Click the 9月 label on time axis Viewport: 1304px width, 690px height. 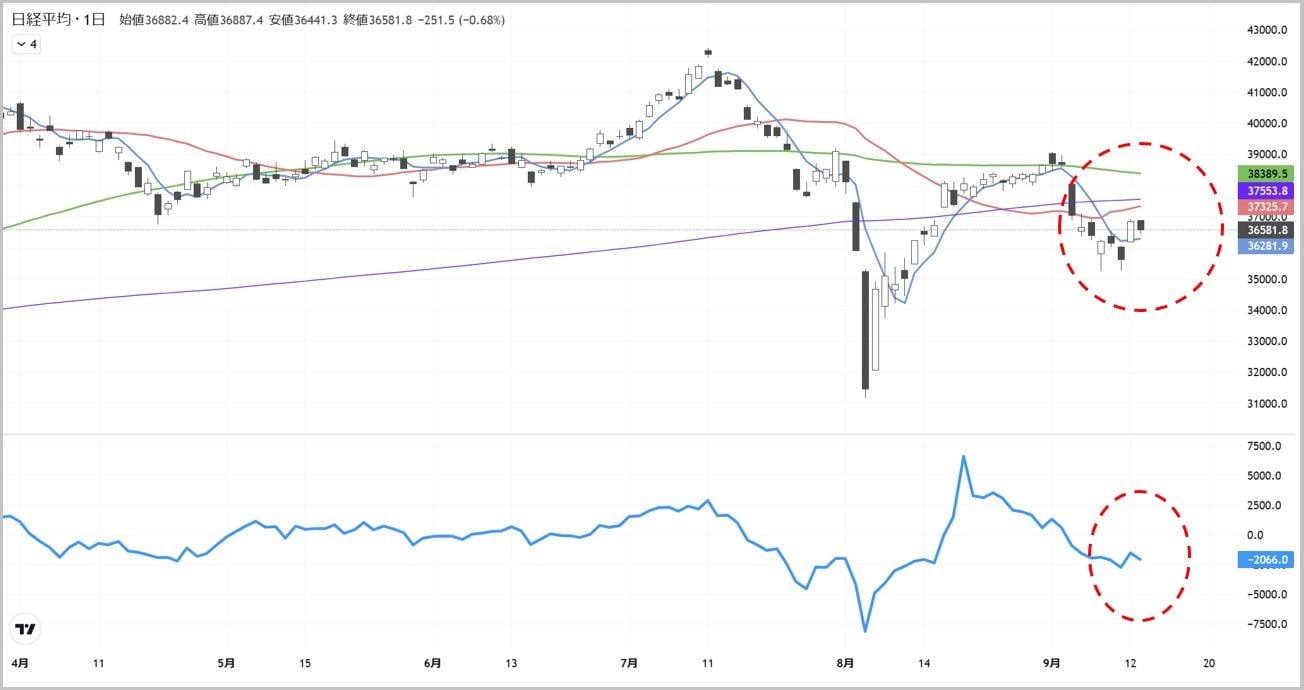click(1052, 662)
